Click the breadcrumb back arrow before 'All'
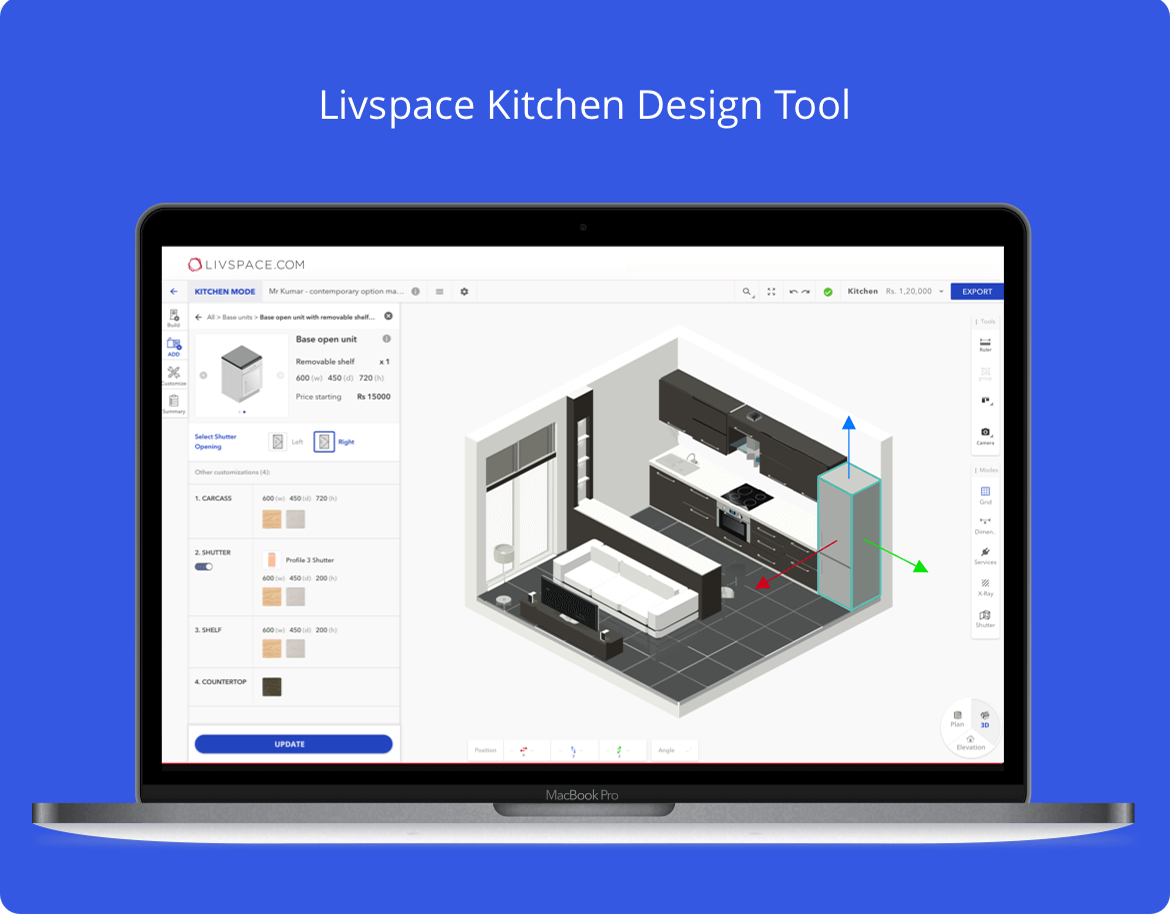1170x916 pixels. pyautogui.click(x=198, y=317)
